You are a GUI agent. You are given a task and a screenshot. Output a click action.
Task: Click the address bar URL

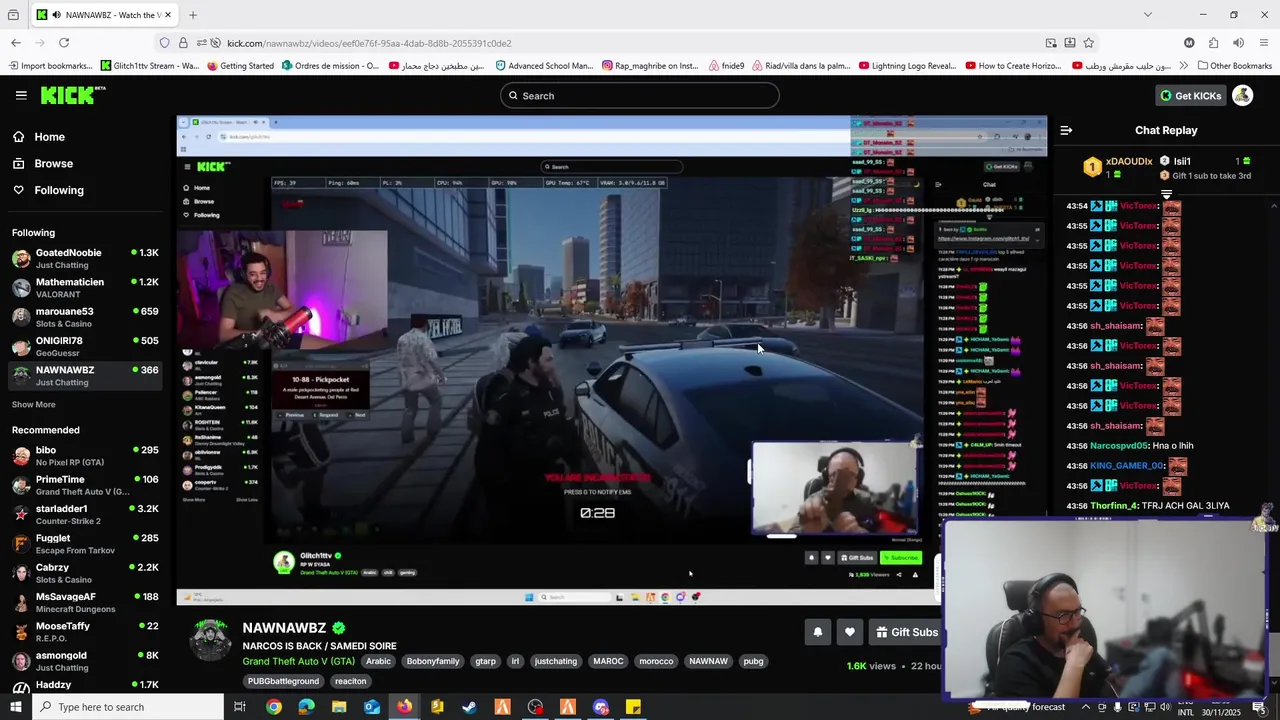(x=369, y=43)
